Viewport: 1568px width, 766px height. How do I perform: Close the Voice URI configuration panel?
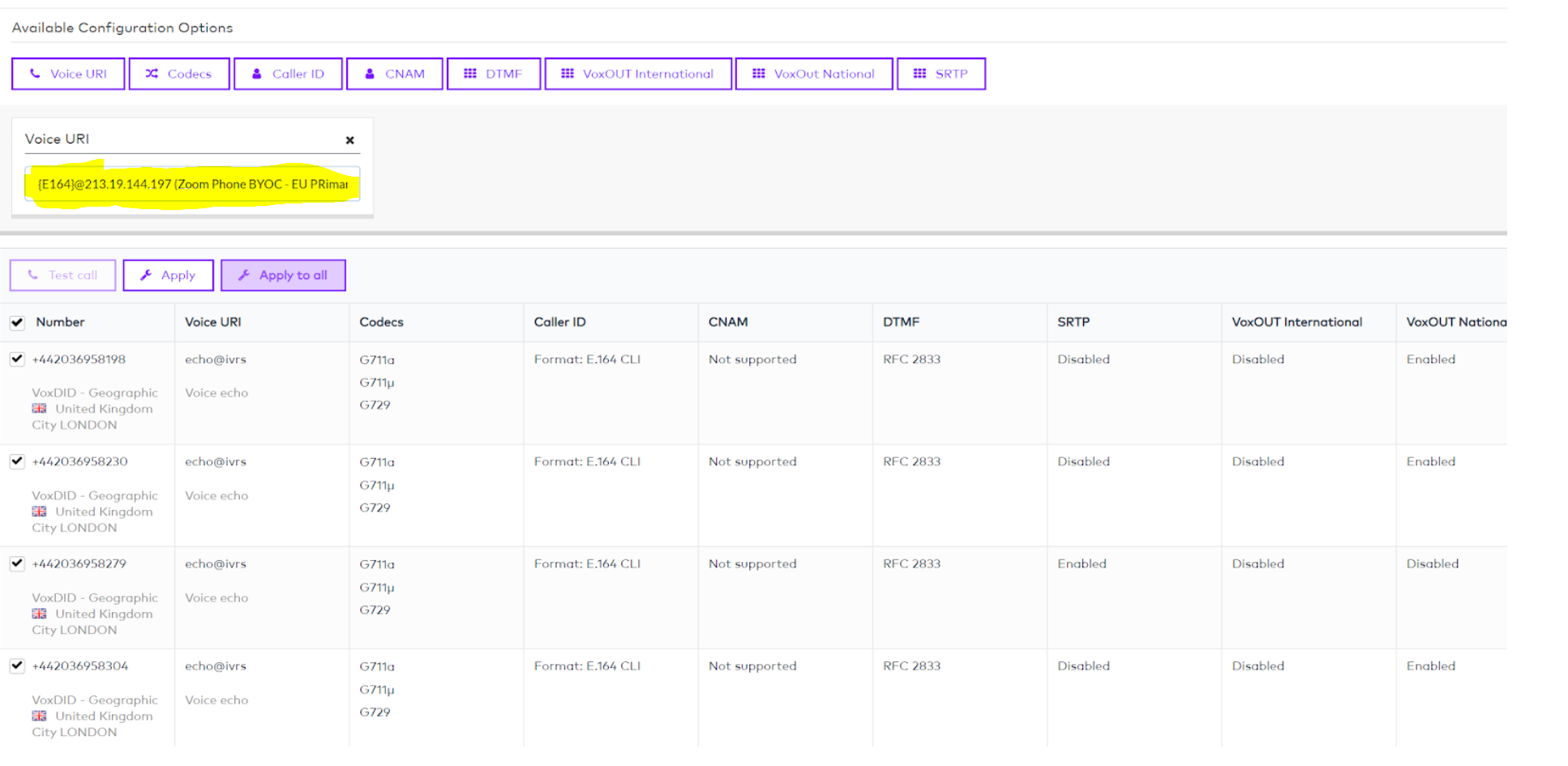[x=350, y=140]
